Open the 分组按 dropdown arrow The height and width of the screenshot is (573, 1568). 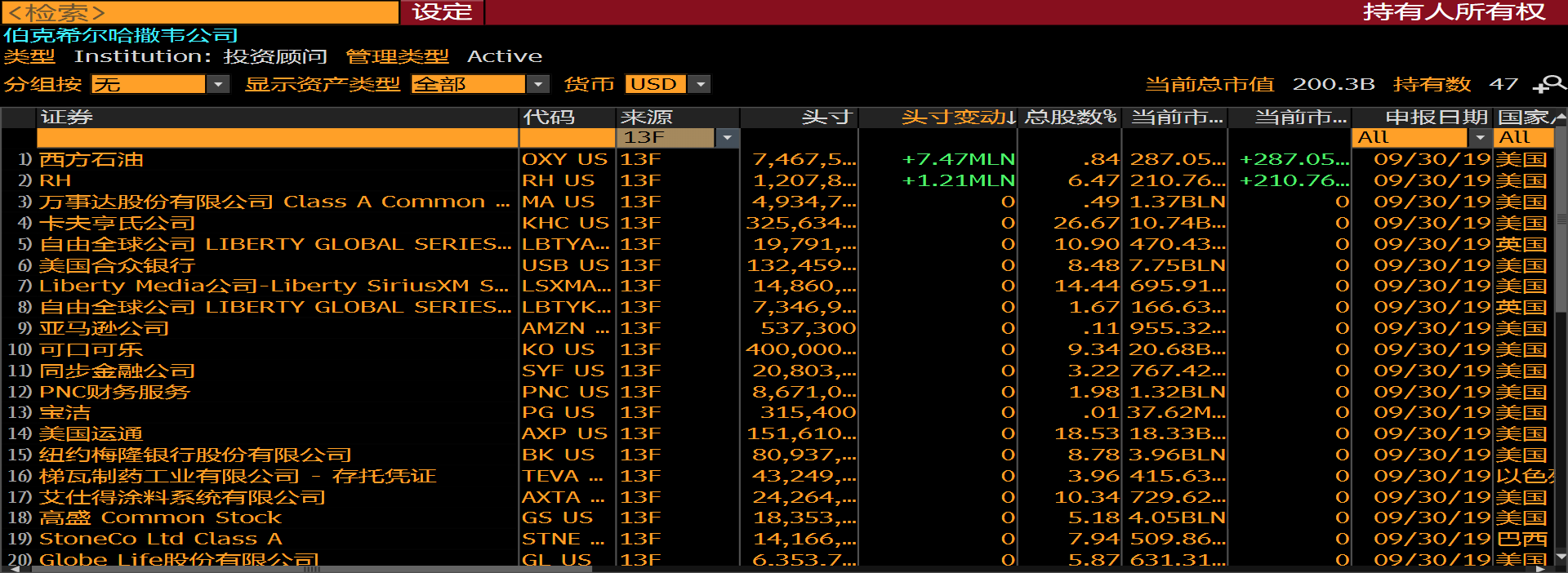[218, 84]
